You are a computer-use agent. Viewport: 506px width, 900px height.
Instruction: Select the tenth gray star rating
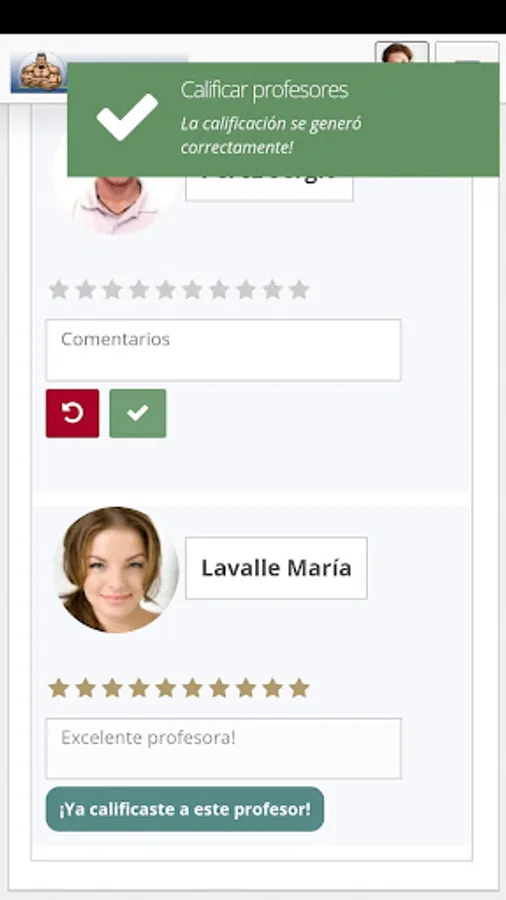pyautogui.click(x=299, y=290)
